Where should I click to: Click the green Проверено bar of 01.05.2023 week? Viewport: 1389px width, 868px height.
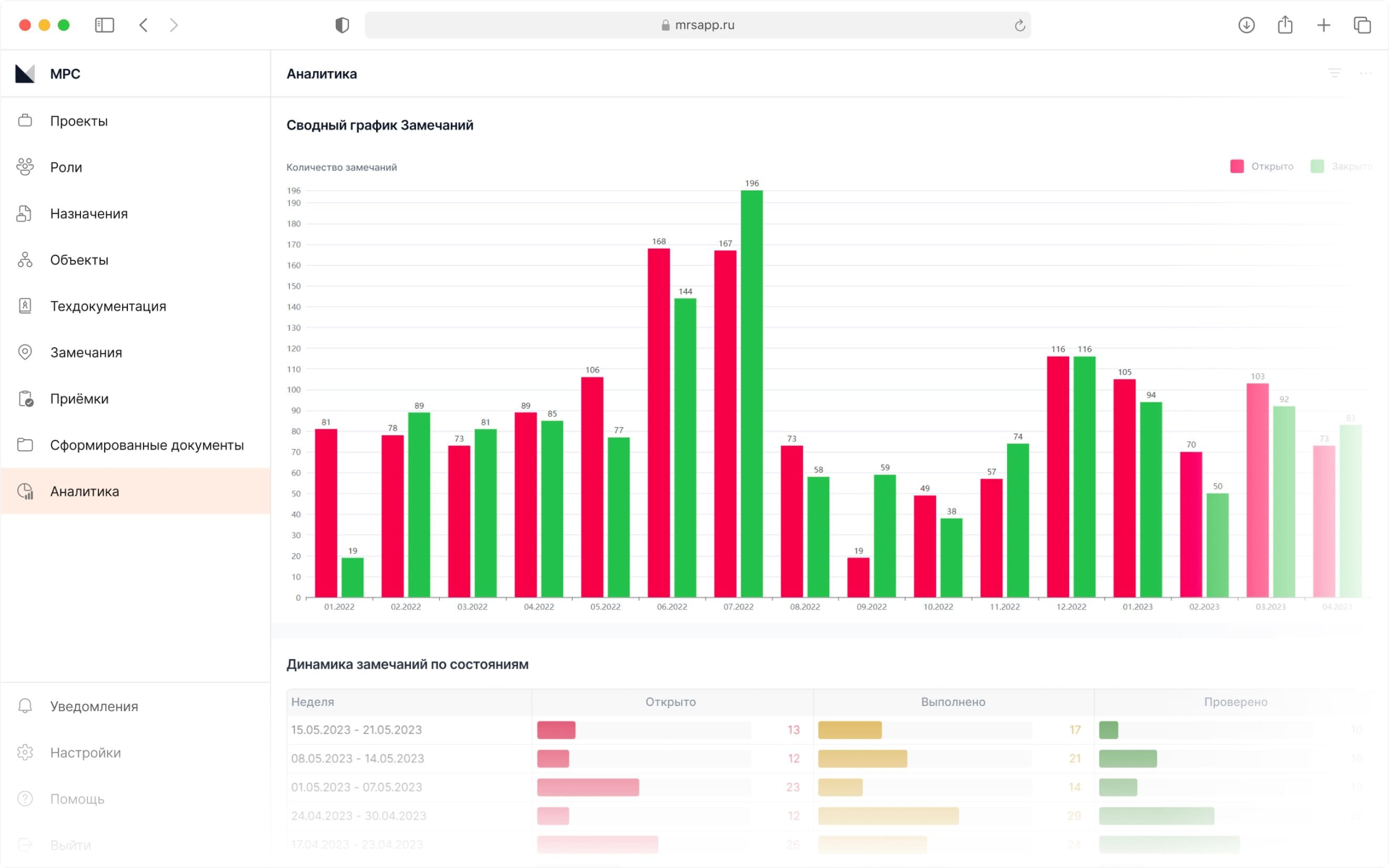(1118, 787)
